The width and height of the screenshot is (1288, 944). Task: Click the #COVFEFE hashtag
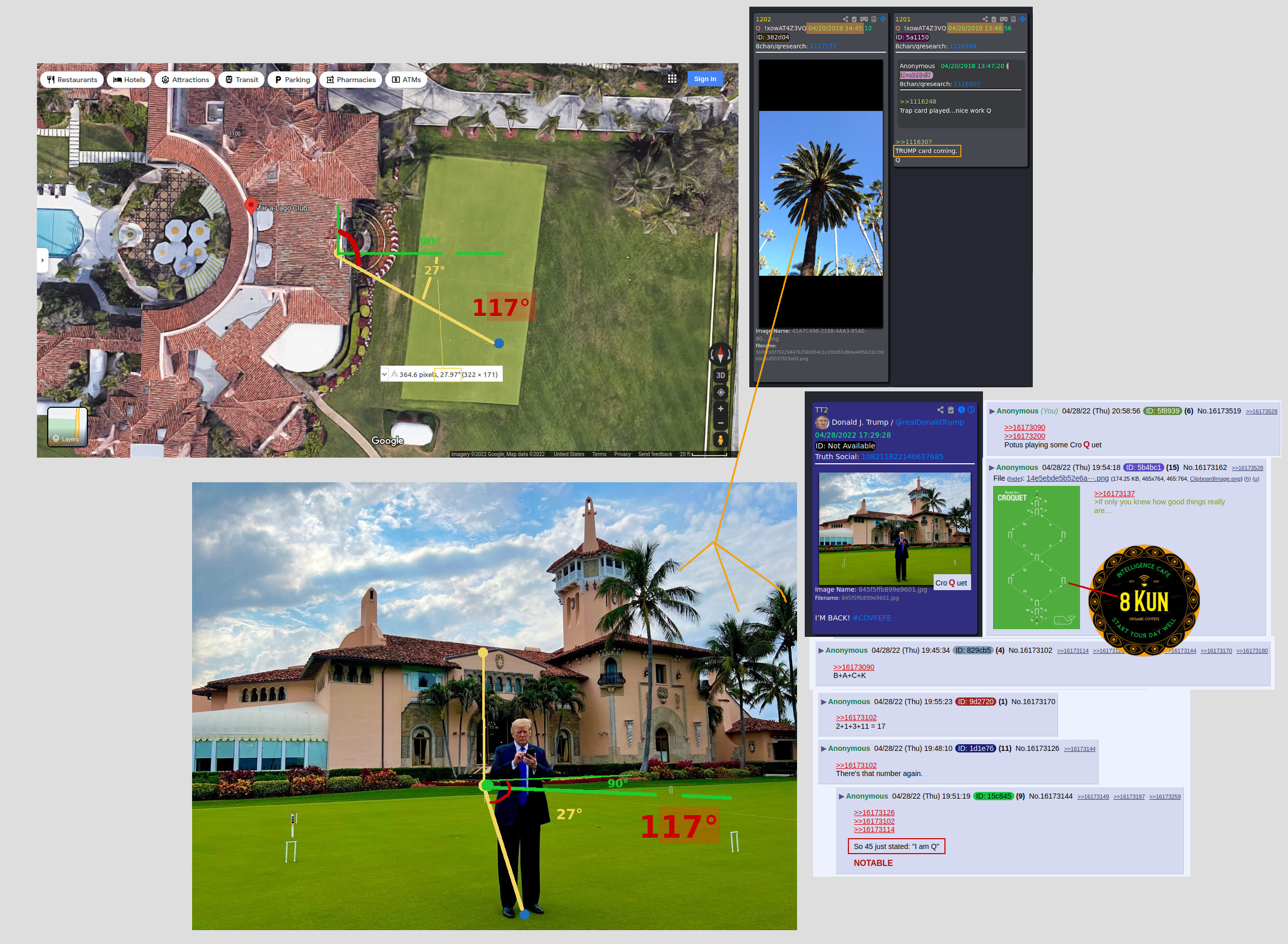click(x=872, y=618)
